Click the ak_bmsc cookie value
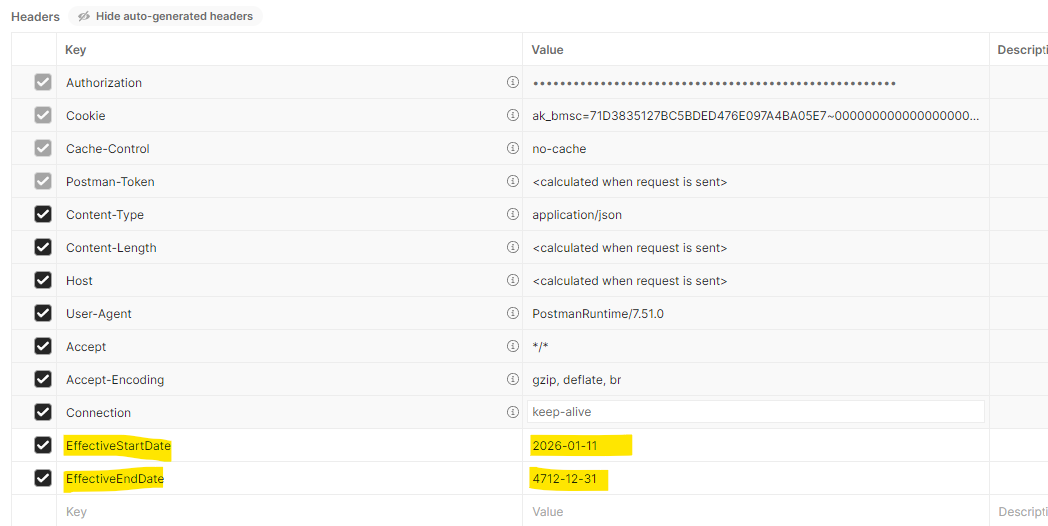Screen dimensions: 1048x526 point(756,116)
